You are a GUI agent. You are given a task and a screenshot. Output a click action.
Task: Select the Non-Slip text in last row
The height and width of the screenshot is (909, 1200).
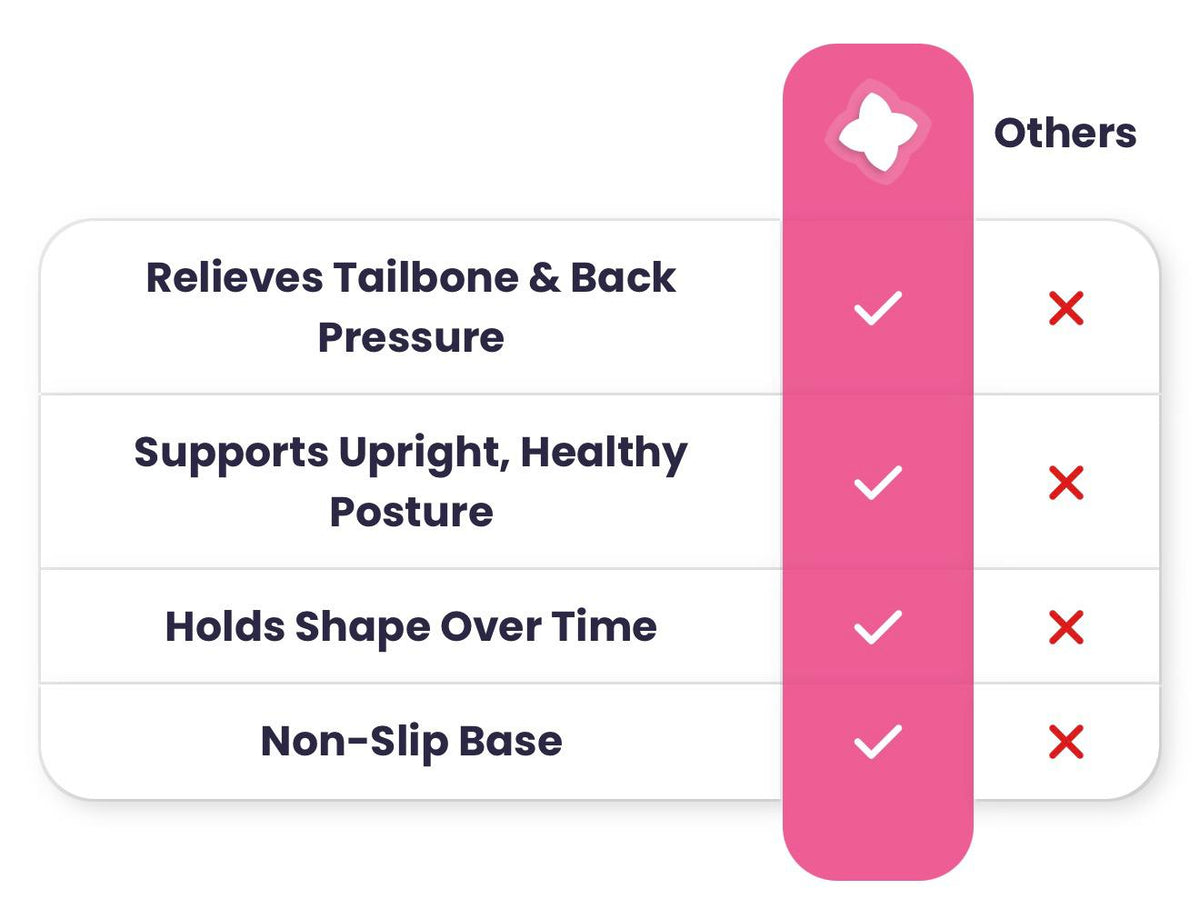(352, 742)
